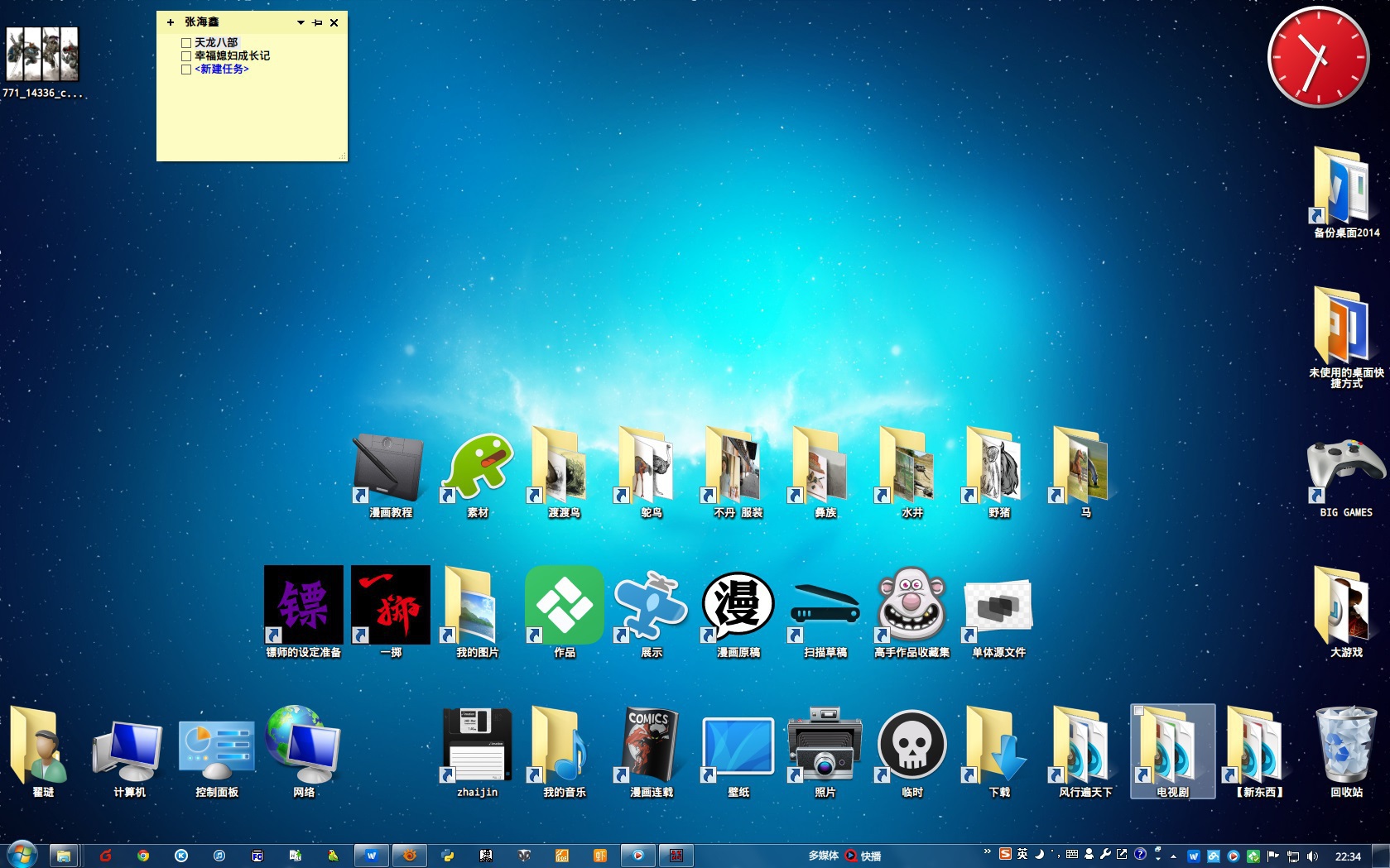The image size is (1390, 868).
Task: Open the 多媒体 taskbar toolbar
Action: (x=823, y=856)
